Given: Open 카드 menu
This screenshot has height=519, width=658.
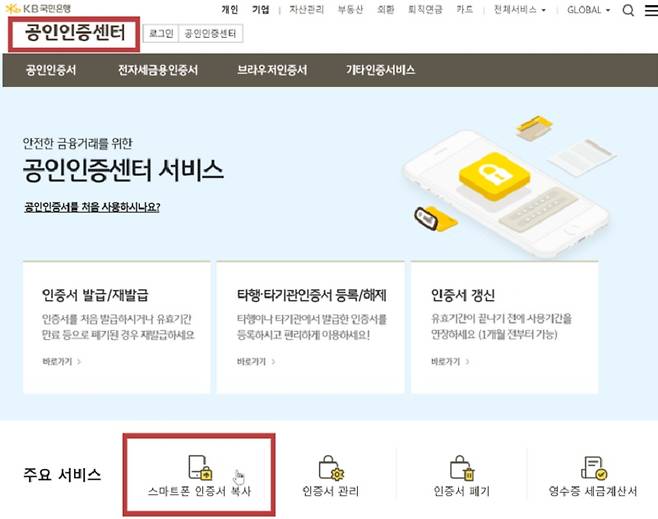Looking at the screenshot, I should click(464, 10).
